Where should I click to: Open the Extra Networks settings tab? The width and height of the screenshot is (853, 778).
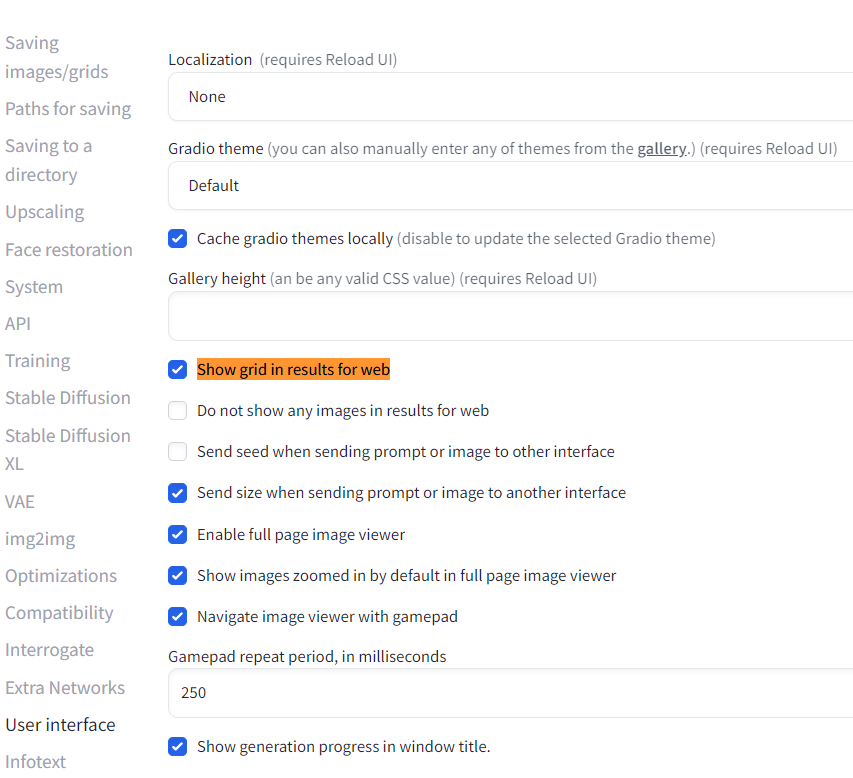pyautogui.click(x=65, y=688)
